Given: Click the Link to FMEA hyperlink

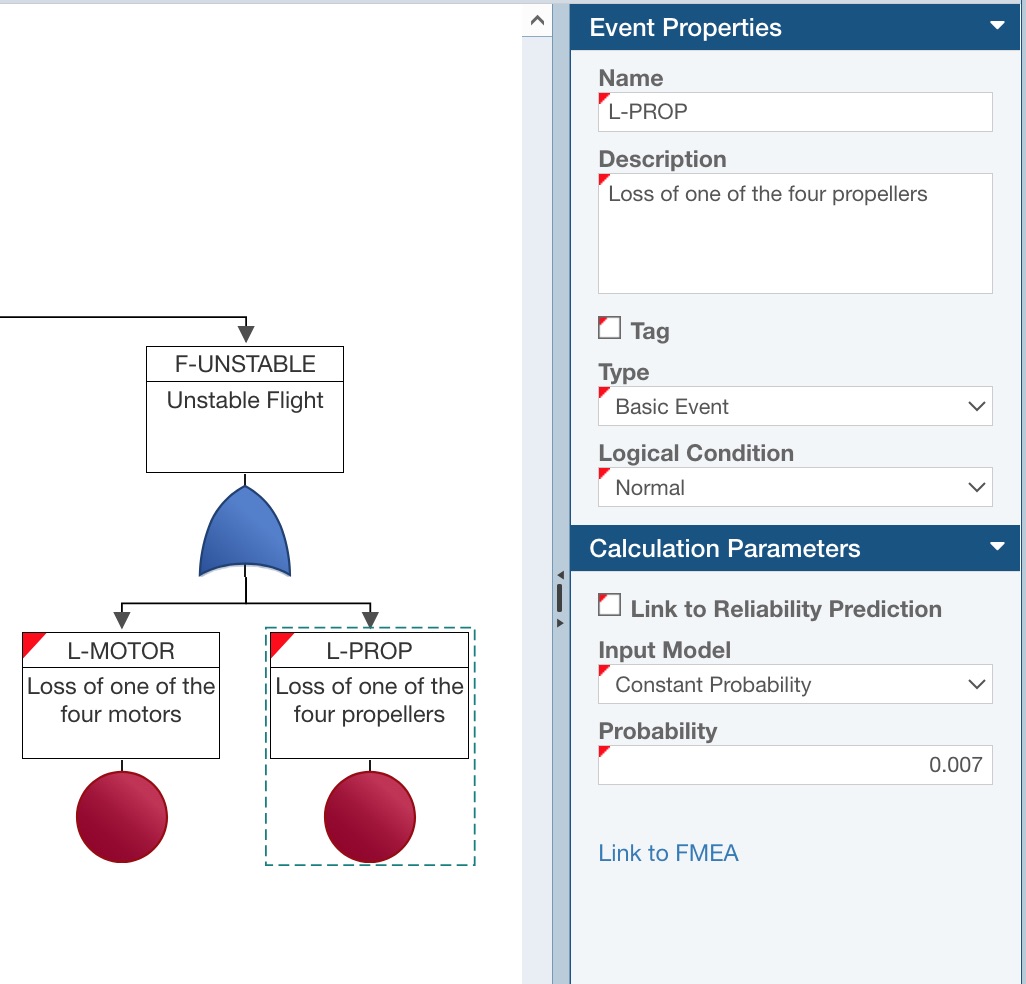Looking at the screenshot, I should click(668, 853).
